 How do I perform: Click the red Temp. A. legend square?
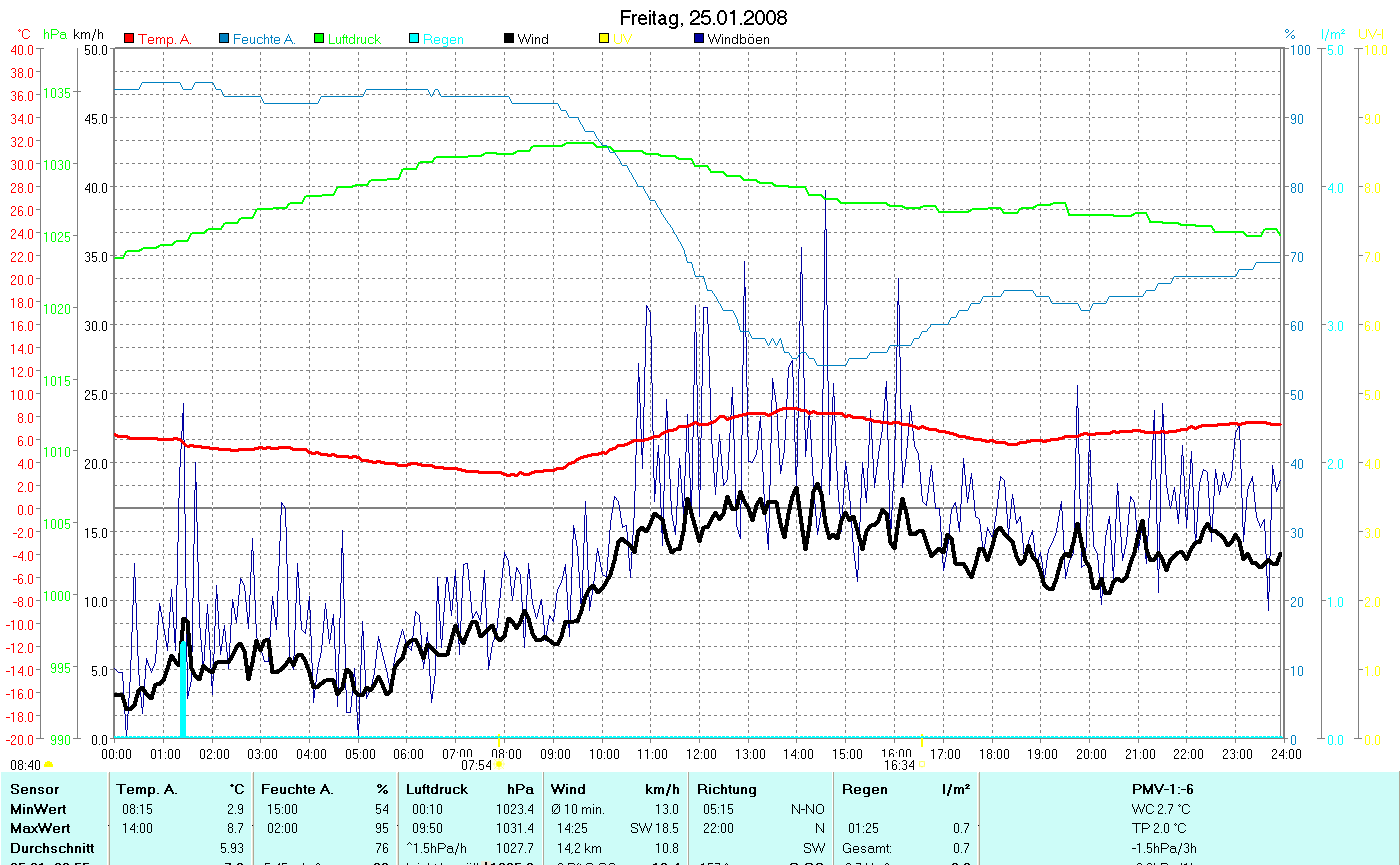(x=129, y=39)
